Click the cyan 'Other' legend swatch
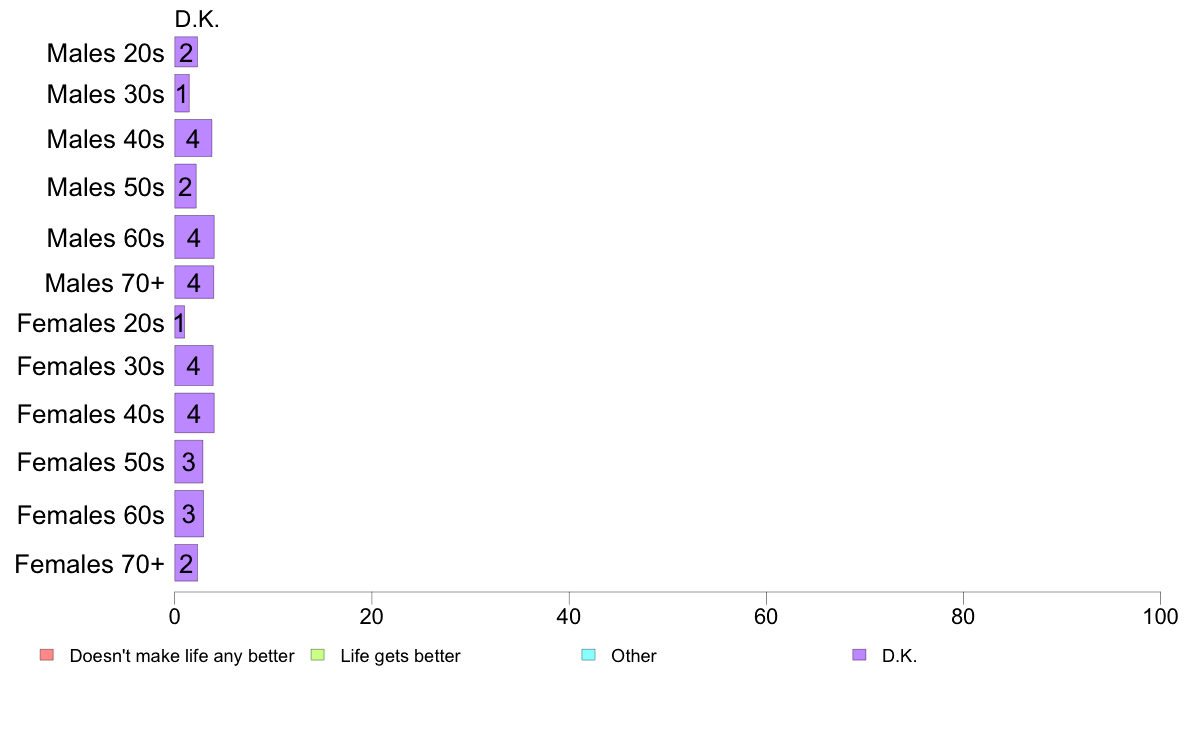The image size is (1188, 736). click(589, 655)
